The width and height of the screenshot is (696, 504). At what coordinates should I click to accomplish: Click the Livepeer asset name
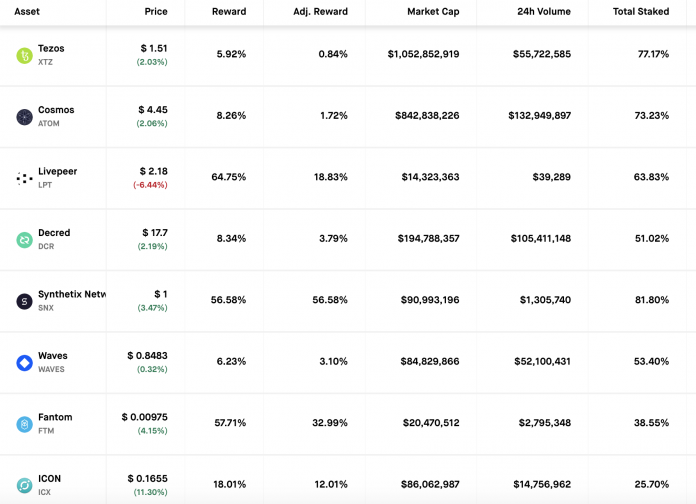click(57, 171)
